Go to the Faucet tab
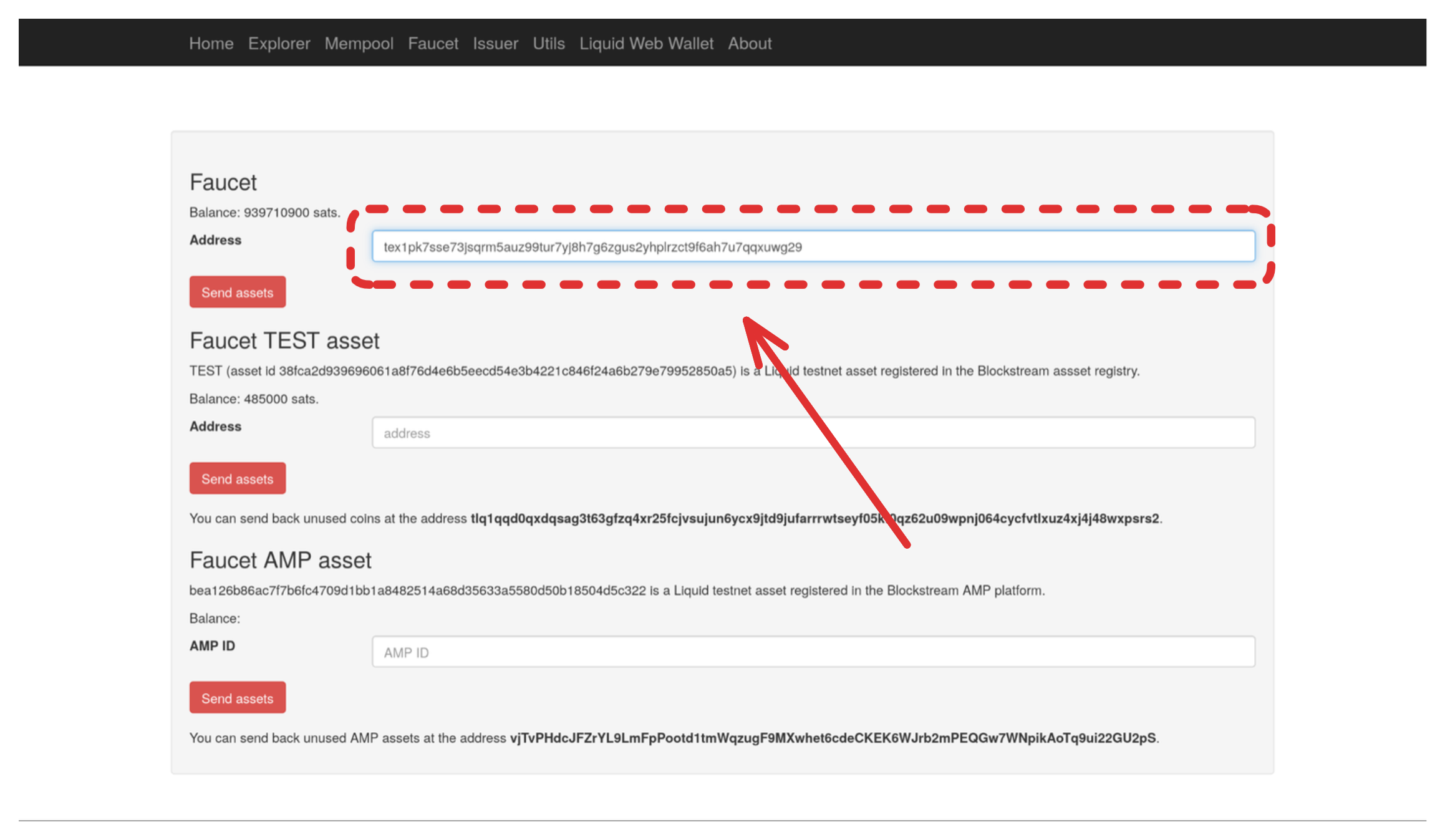Viewport: 1445px width, 840px height. 433,43
